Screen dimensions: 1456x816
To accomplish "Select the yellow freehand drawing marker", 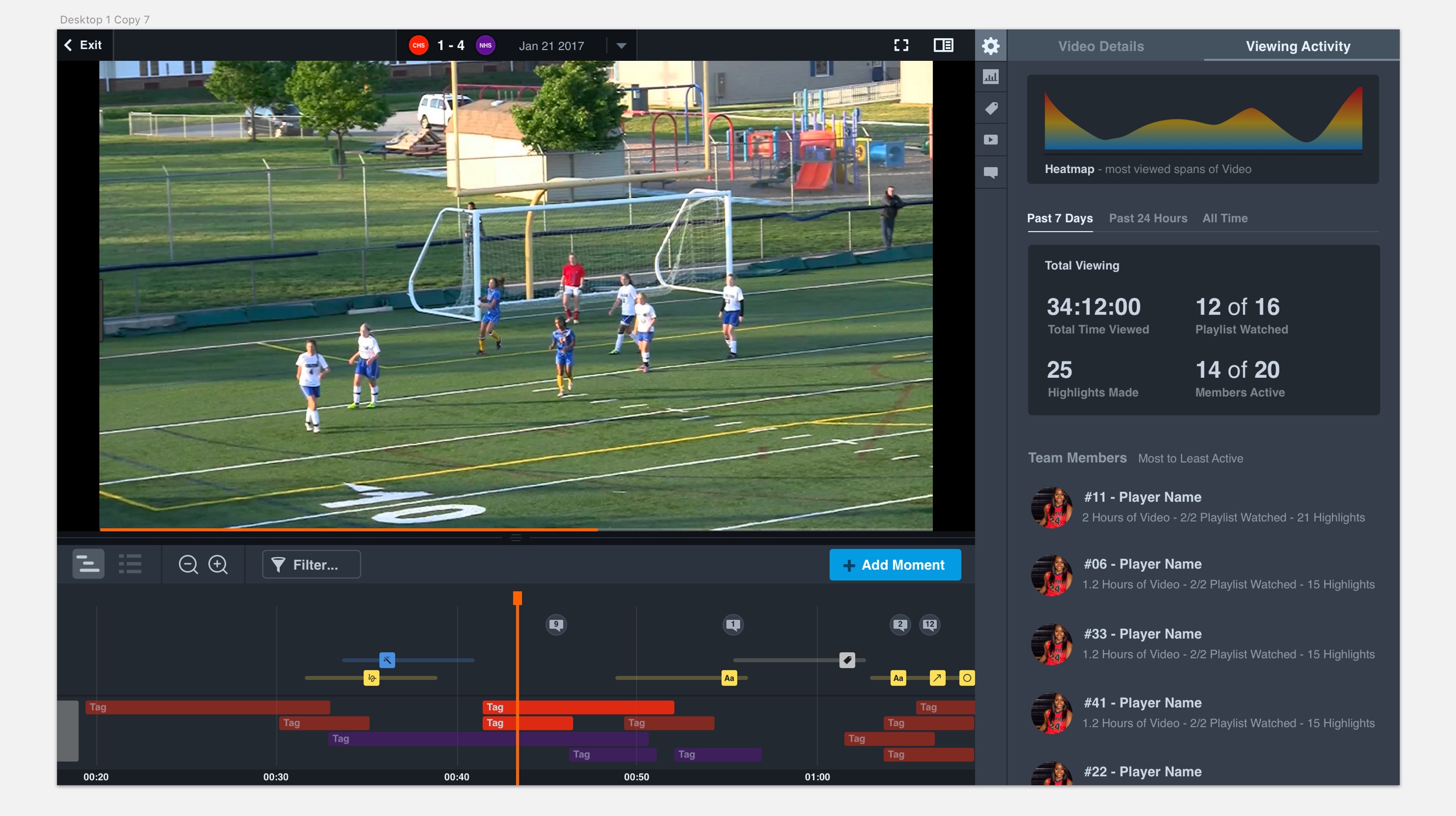I will click(x=371, y=678).
